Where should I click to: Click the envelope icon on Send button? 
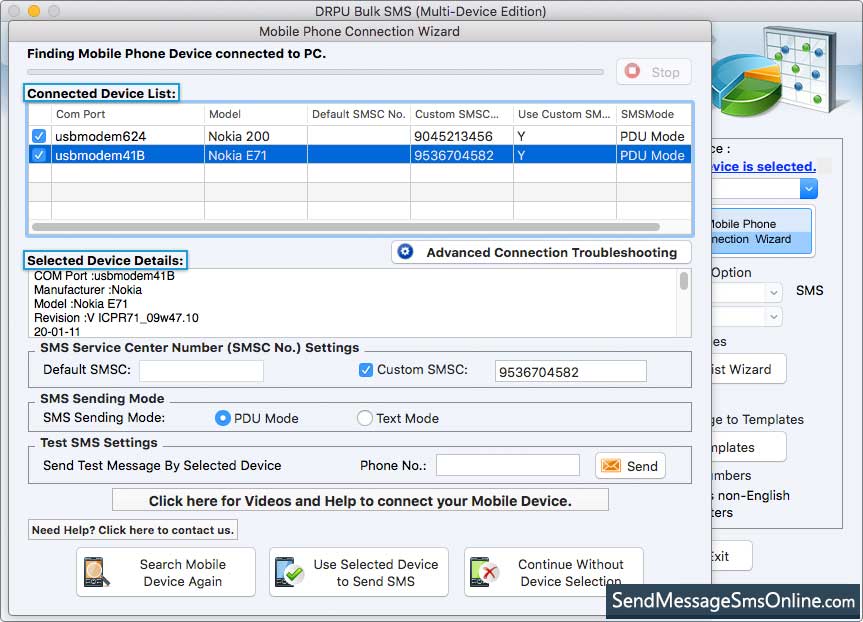pyautogui.click(x=611, y=466)
